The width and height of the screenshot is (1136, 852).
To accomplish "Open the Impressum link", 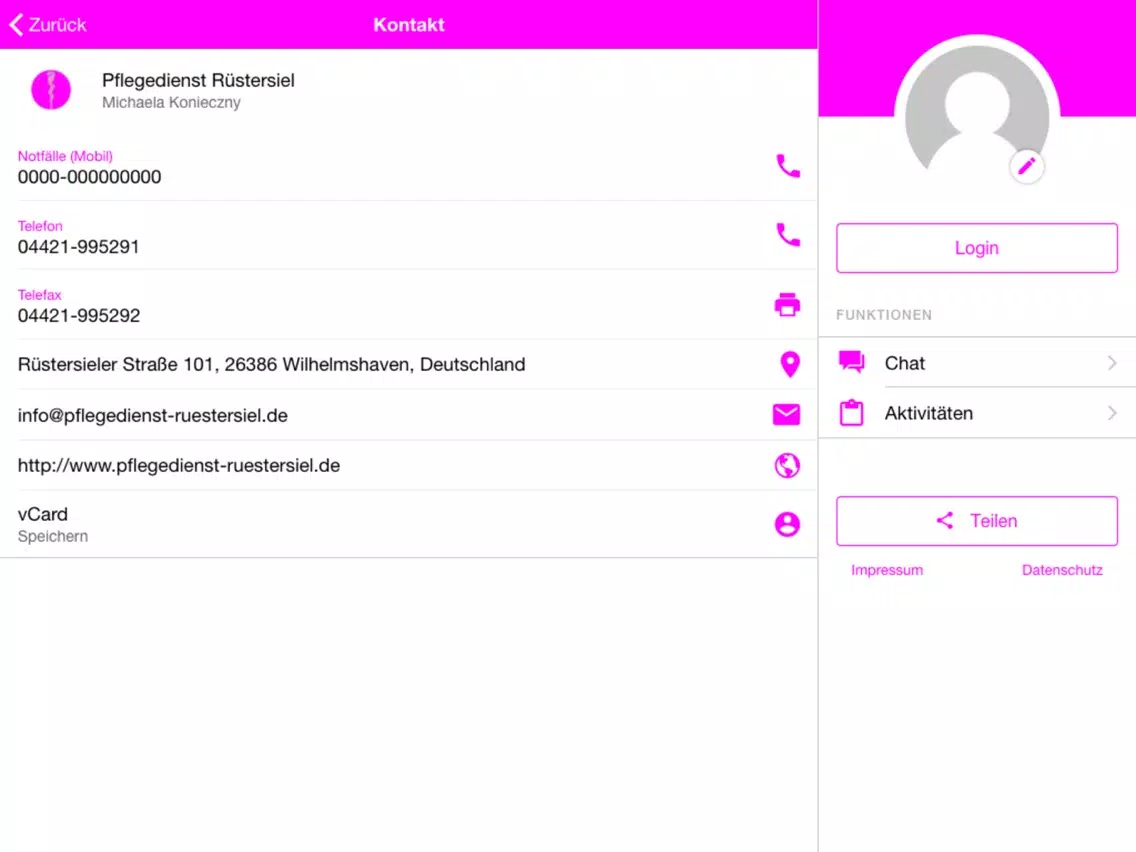I will point(887,570).
